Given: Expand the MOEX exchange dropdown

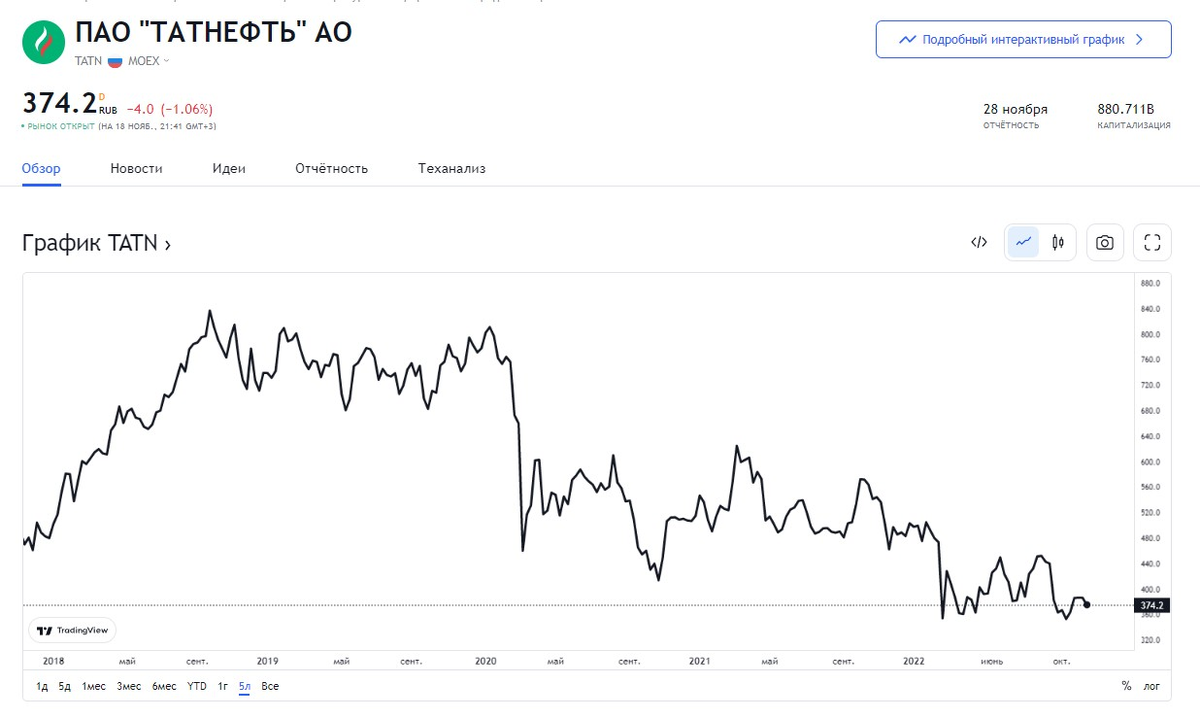Looking at the screenshot, I should pyautogui.click(x=149, y=61).
